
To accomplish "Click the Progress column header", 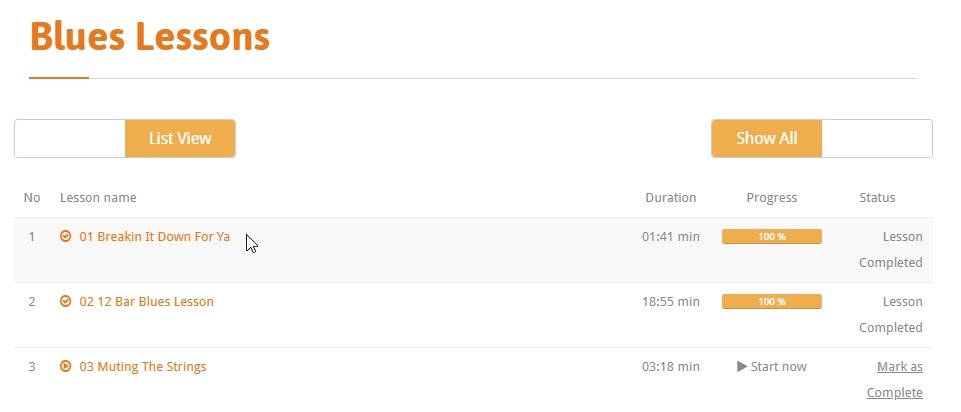I will pyautogui.click(x=771, y=198).
